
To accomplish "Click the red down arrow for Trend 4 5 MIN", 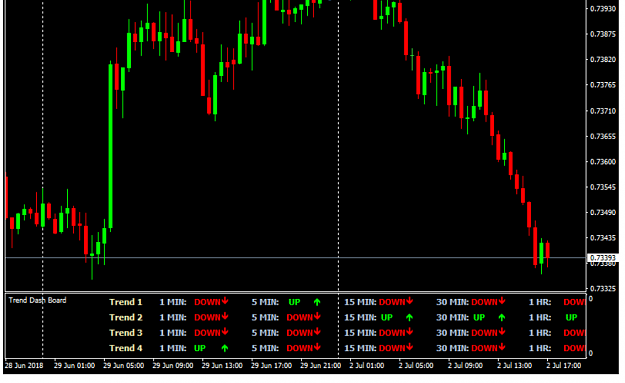I will pos(317,347).
